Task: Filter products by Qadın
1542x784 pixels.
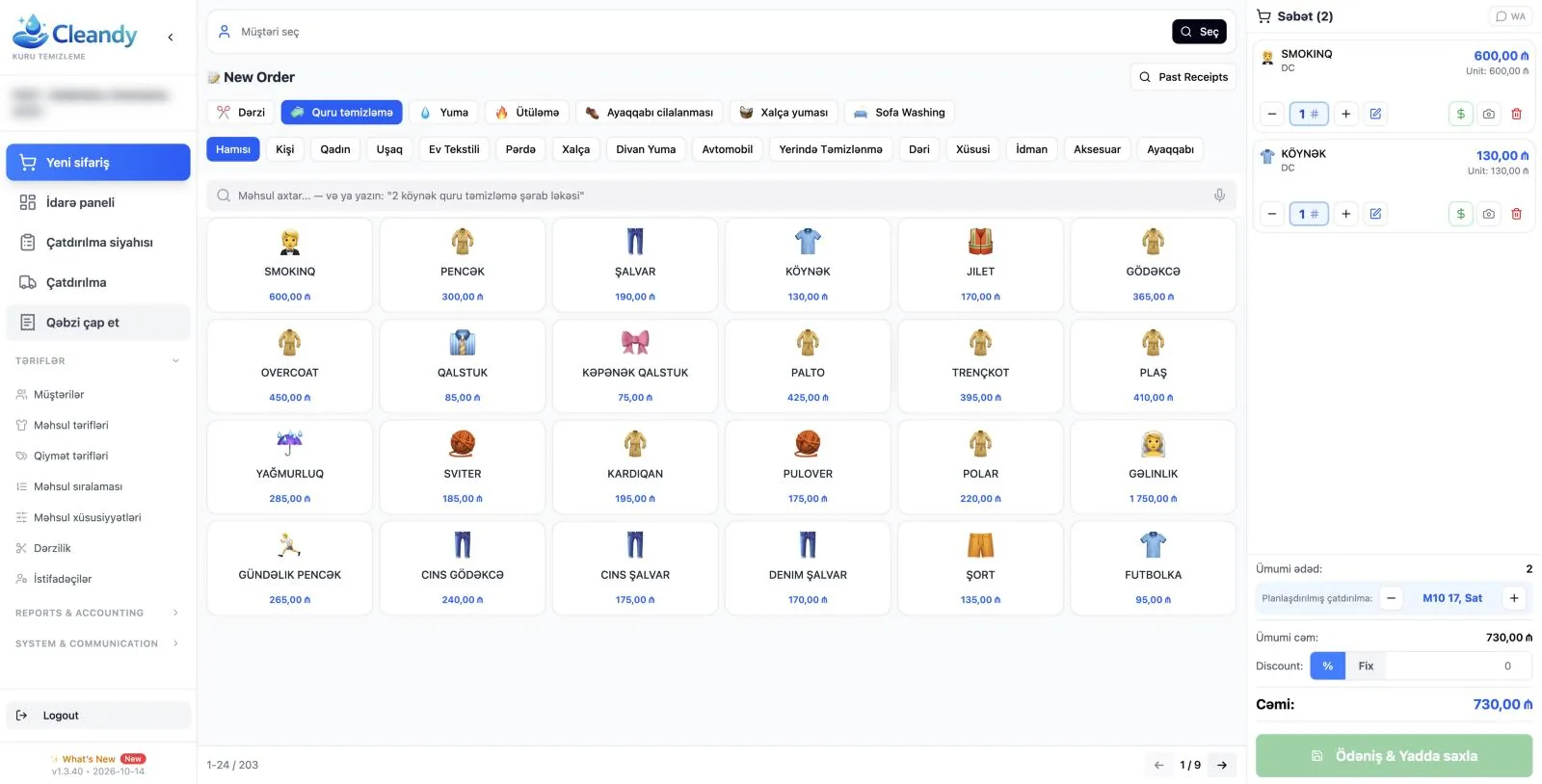Action: click(x=335, y=149)
